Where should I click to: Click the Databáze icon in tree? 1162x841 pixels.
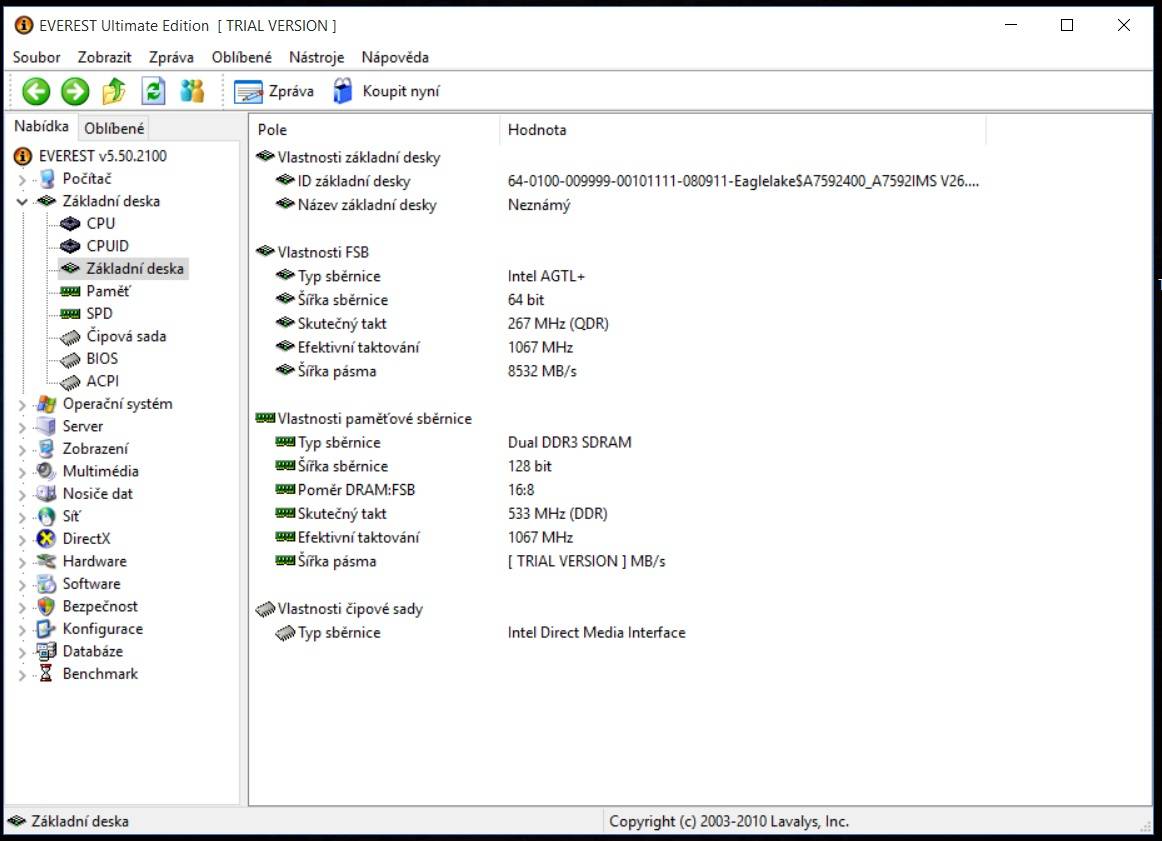pyautogui.click(x=46, y=651)
